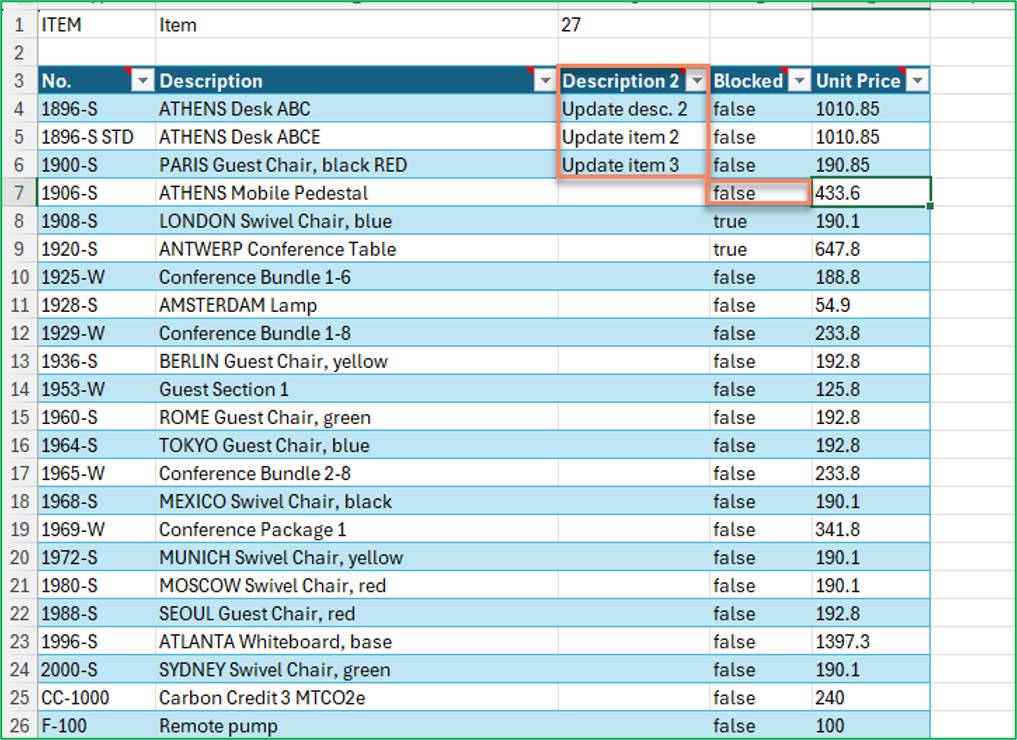Click the true cell for LONDON Swivel Chair
Screen dimensions: 1017x740
point(760,221)
